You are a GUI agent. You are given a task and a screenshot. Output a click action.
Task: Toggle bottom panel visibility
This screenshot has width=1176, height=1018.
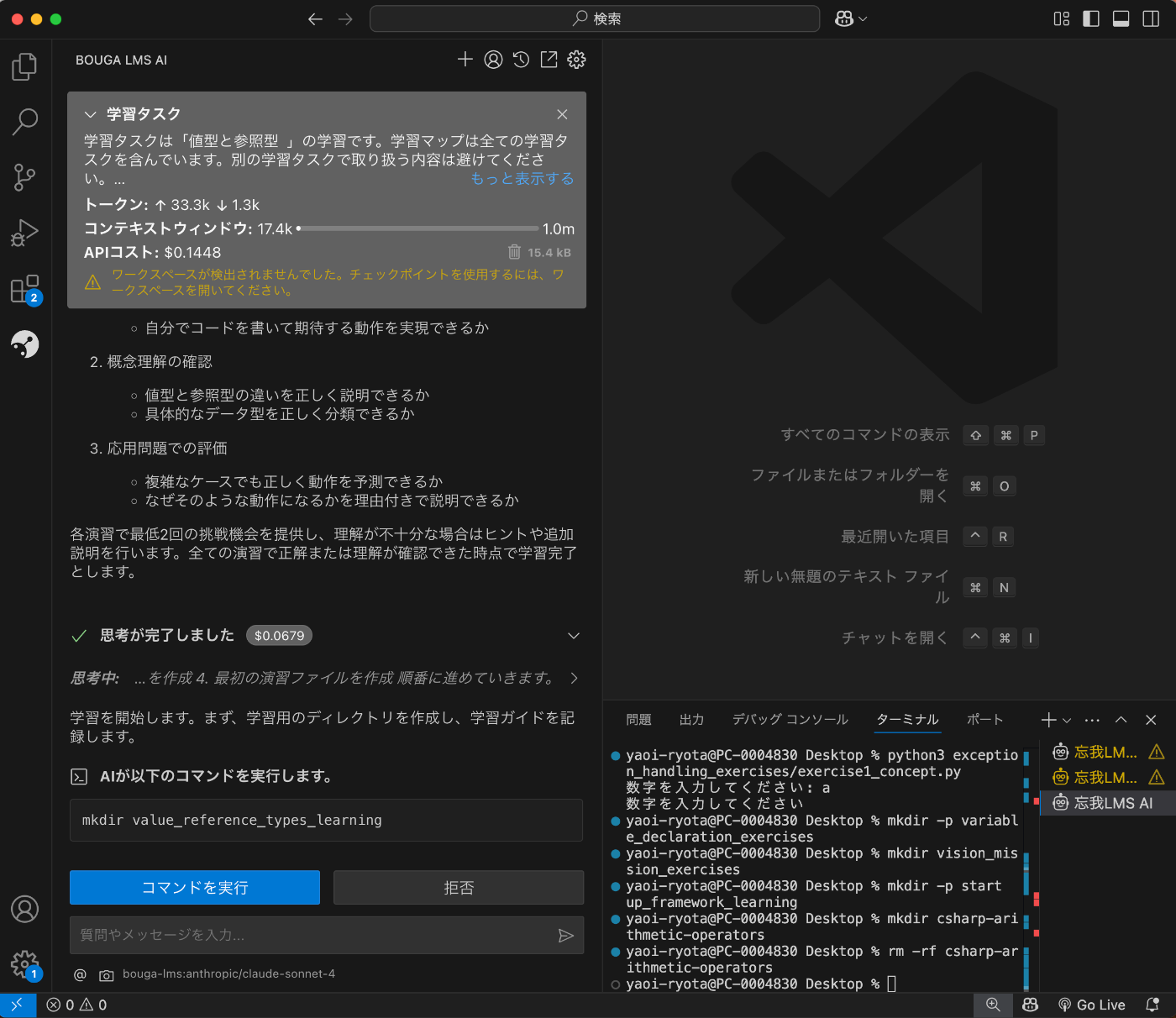1121,19
